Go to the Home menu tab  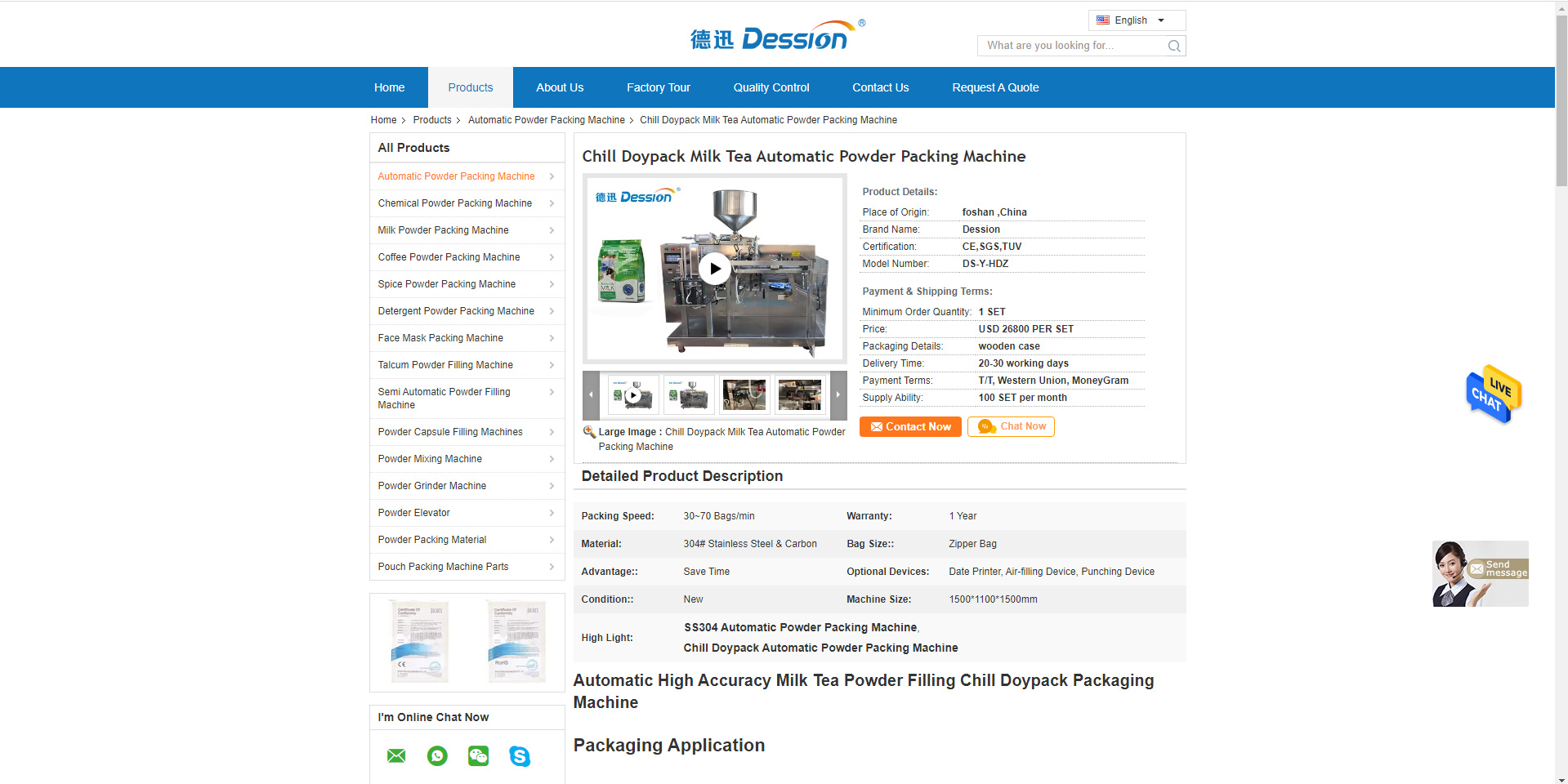tap(390, 87)
